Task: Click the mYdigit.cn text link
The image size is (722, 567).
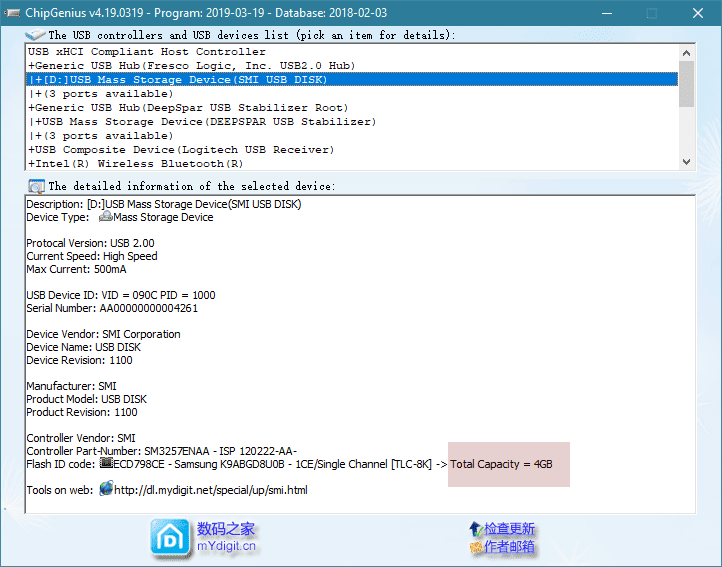Action: coord(226,546)
